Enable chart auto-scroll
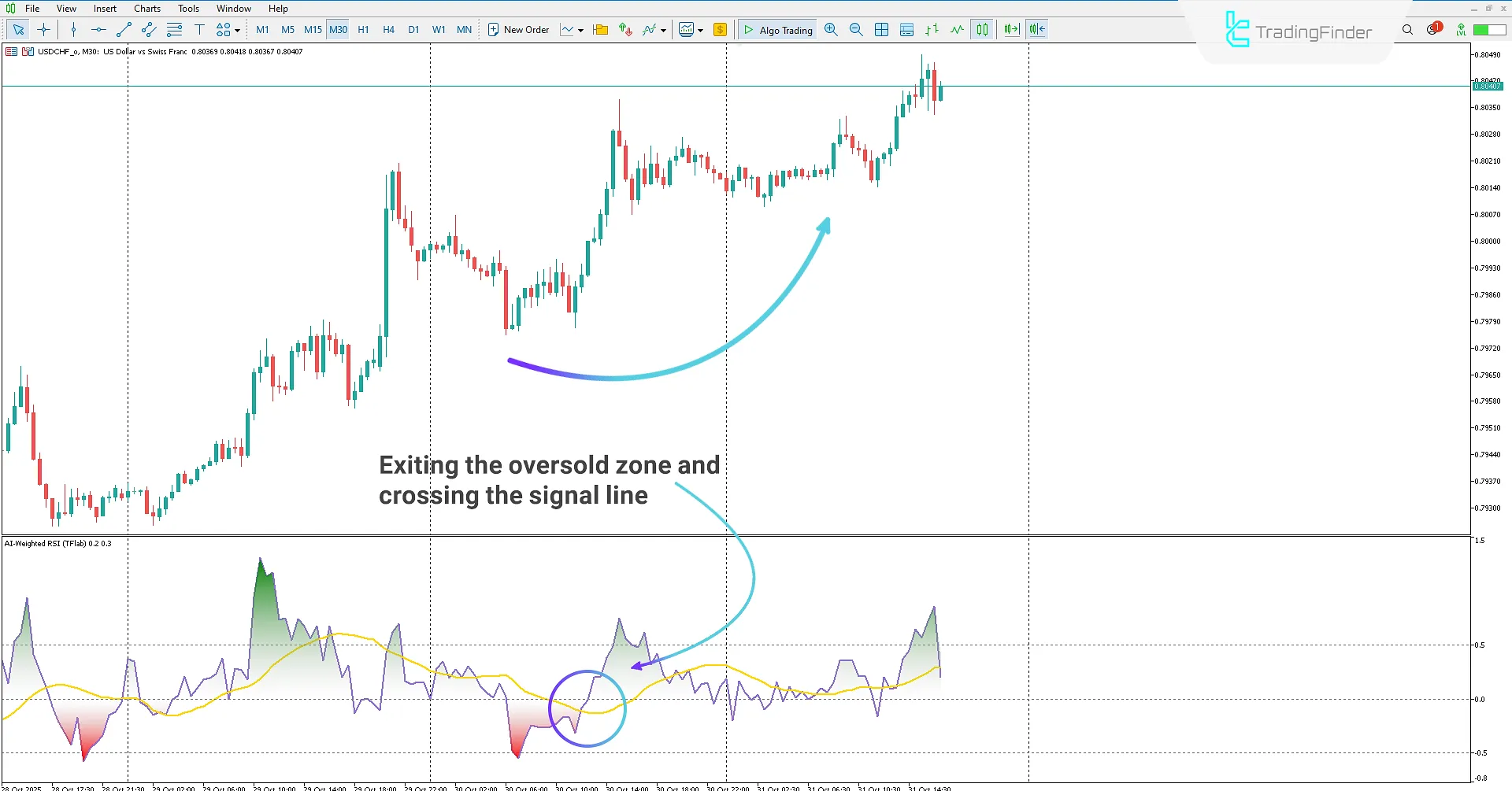Viewport: 1512px width, 791px height. pyautogui.click(x=1011, y=29)
